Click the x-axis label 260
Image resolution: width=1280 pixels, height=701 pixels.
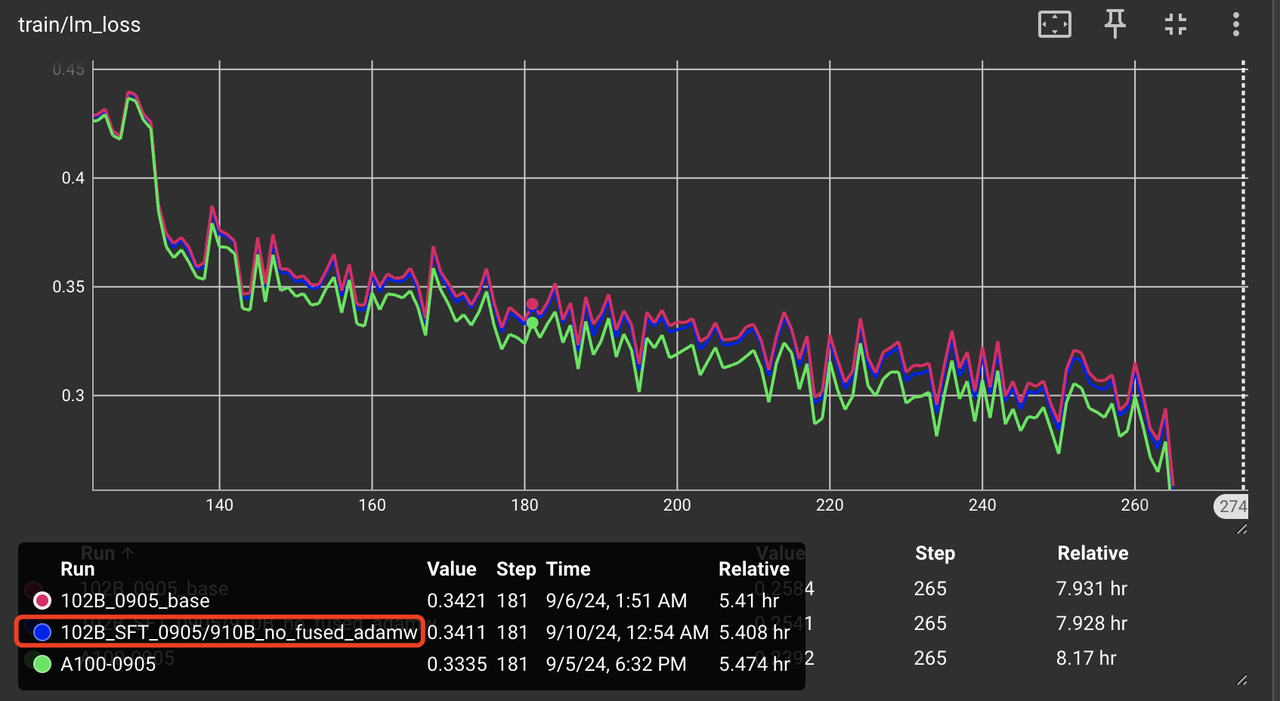[1135, 505]
